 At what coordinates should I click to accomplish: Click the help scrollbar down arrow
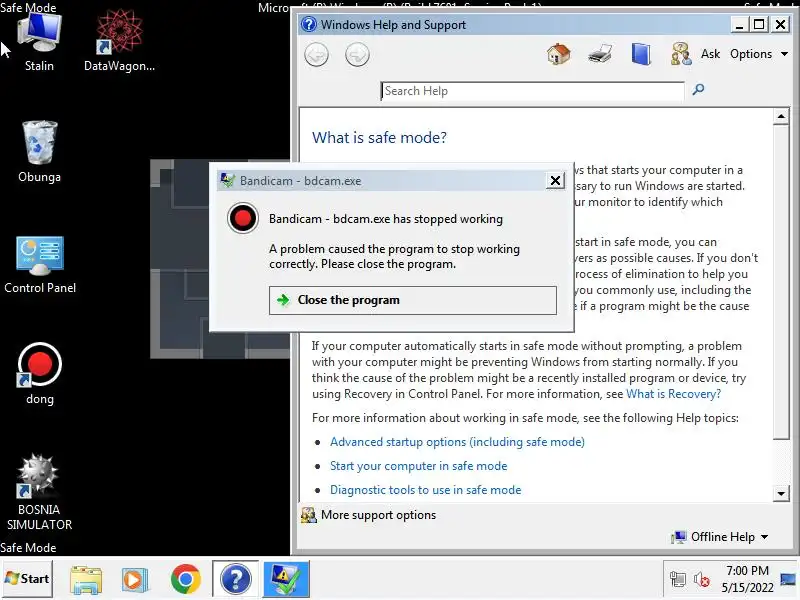(781, 493)
